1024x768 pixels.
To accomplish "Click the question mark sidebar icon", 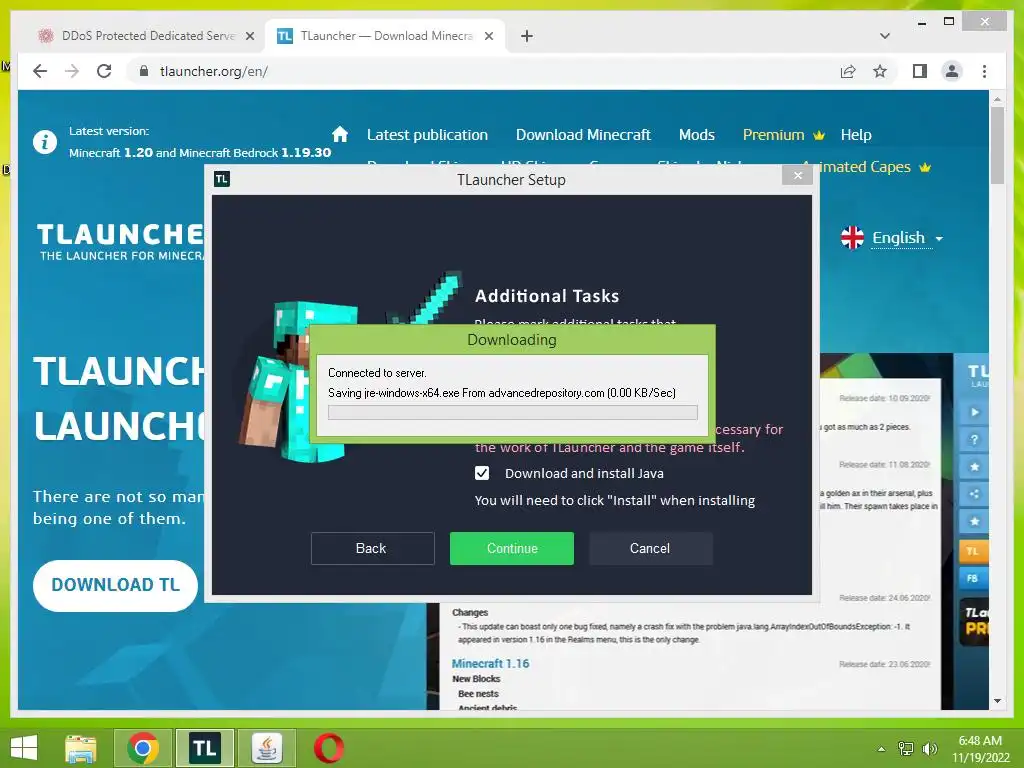I will point(974,440).
